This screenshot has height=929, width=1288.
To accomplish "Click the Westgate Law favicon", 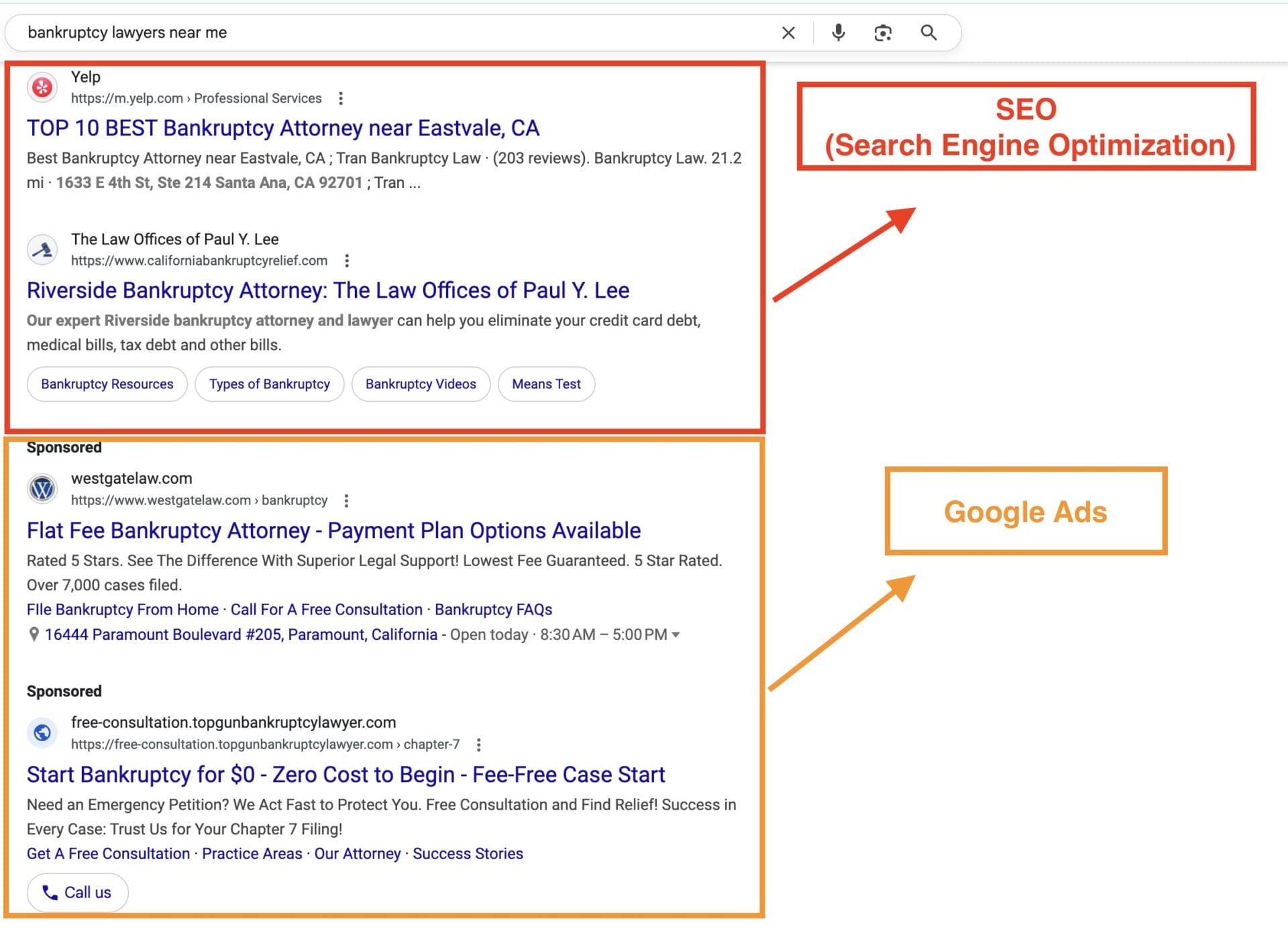I will [42, 488].
